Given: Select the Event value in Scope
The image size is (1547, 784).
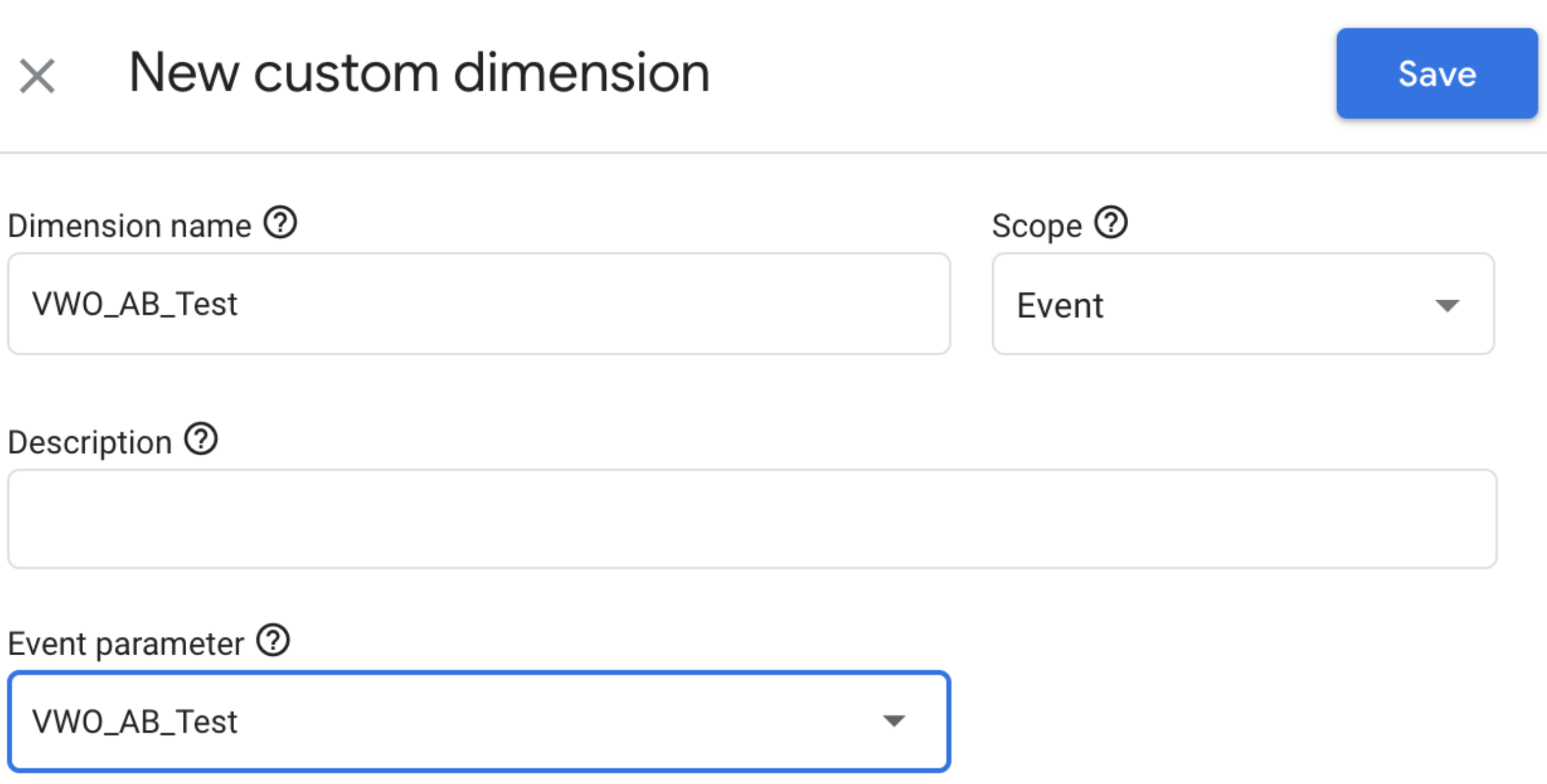Looking at the screenshot, I should tap(1060, 305).
